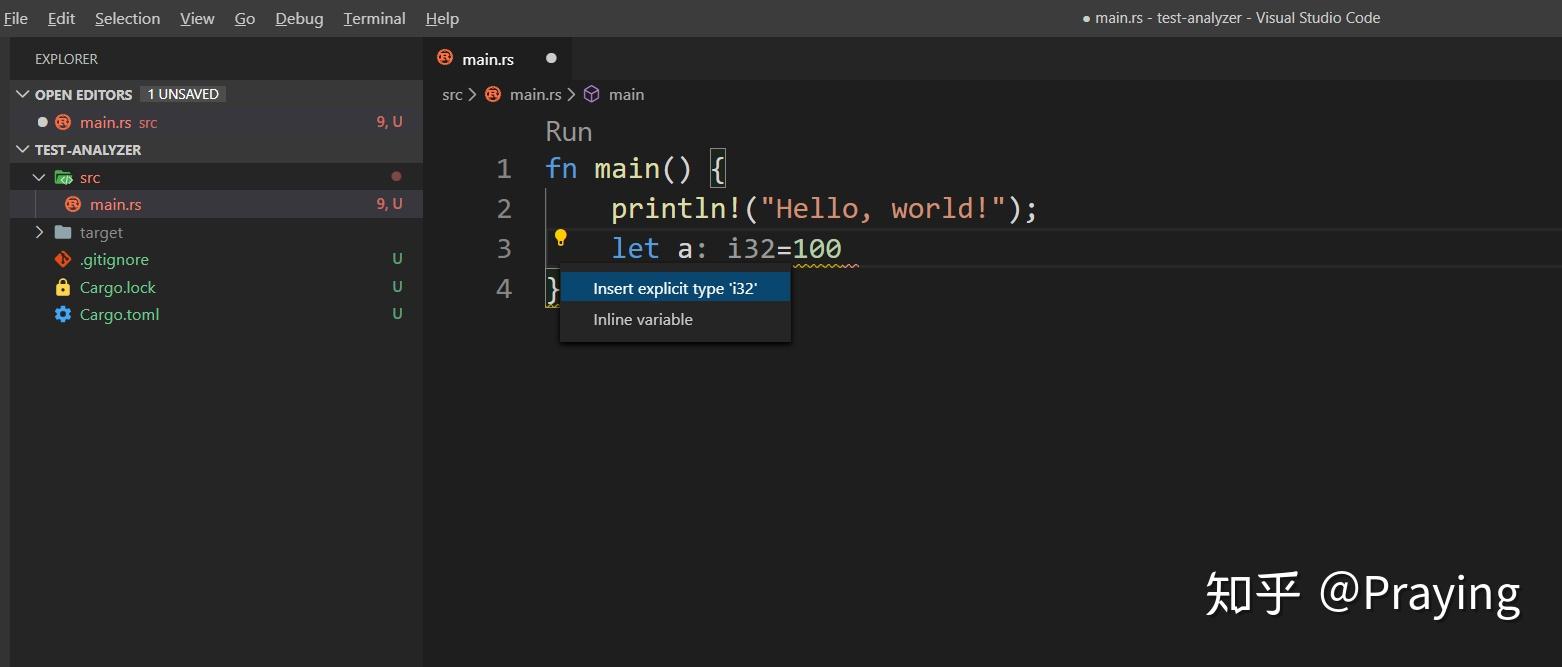Expand the target folder

[39, 231]
